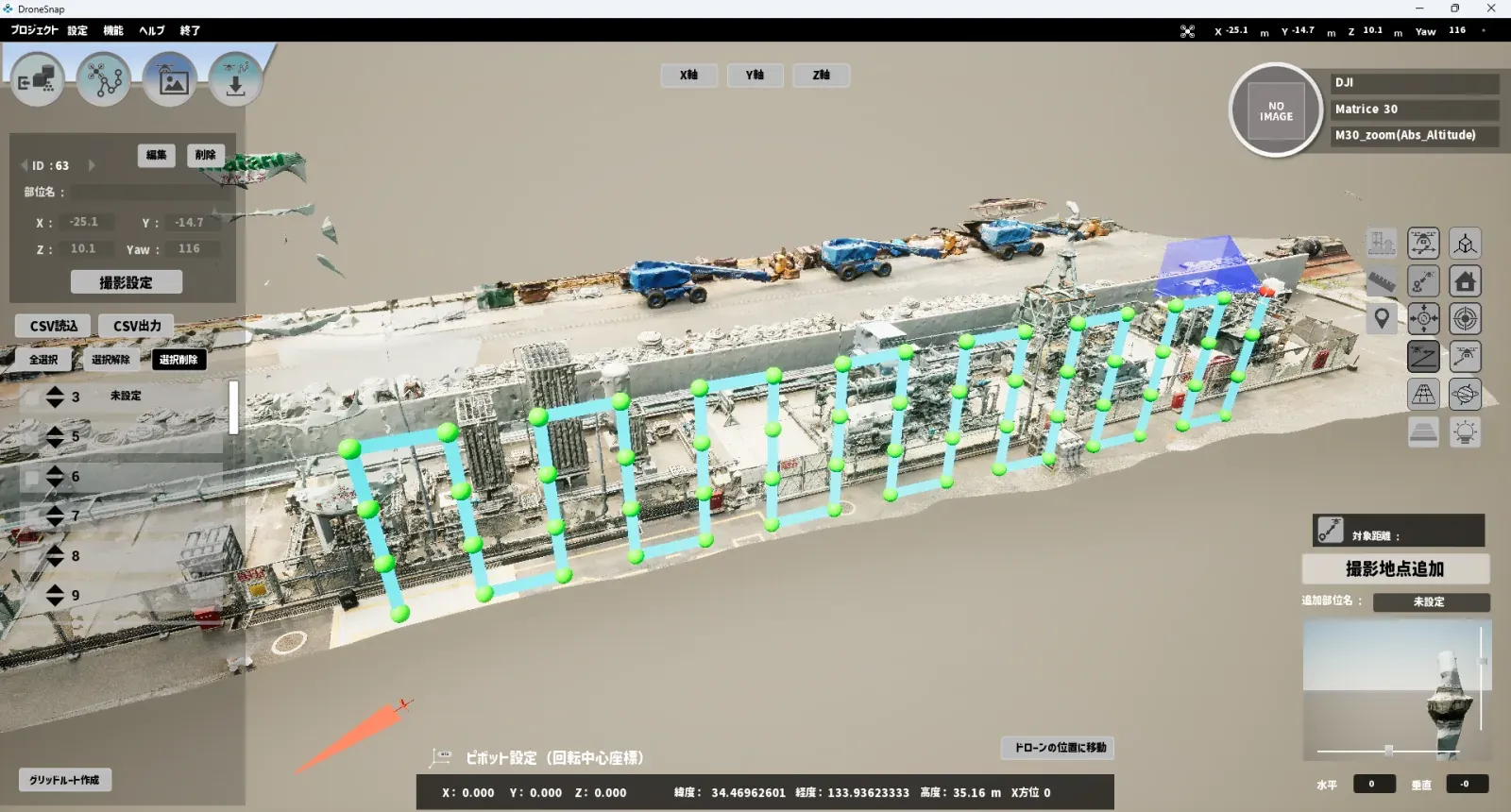Click the 撮影設定 button
This screenshot has height=812, width=1511.
pyautogui.click(x=127, y=282)
